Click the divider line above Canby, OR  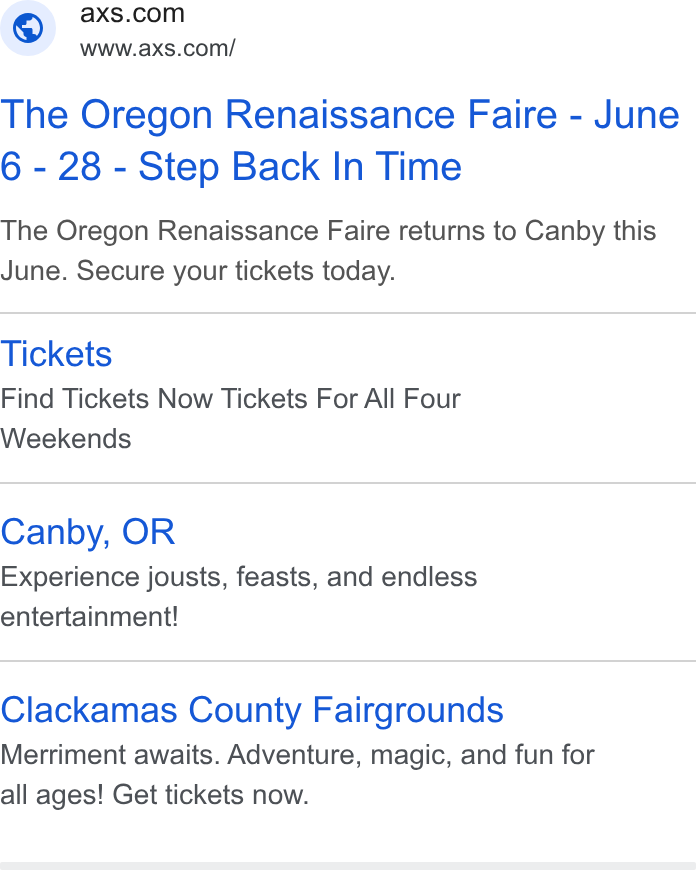click(348, 483)
